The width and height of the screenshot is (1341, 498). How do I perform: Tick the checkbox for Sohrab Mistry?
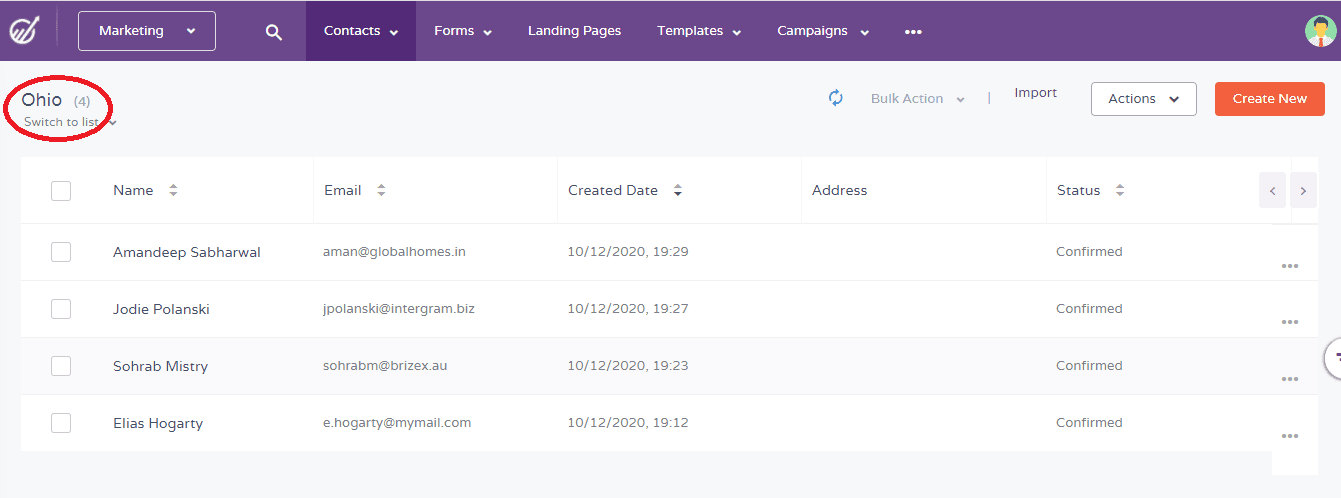(x=61, y=366)
